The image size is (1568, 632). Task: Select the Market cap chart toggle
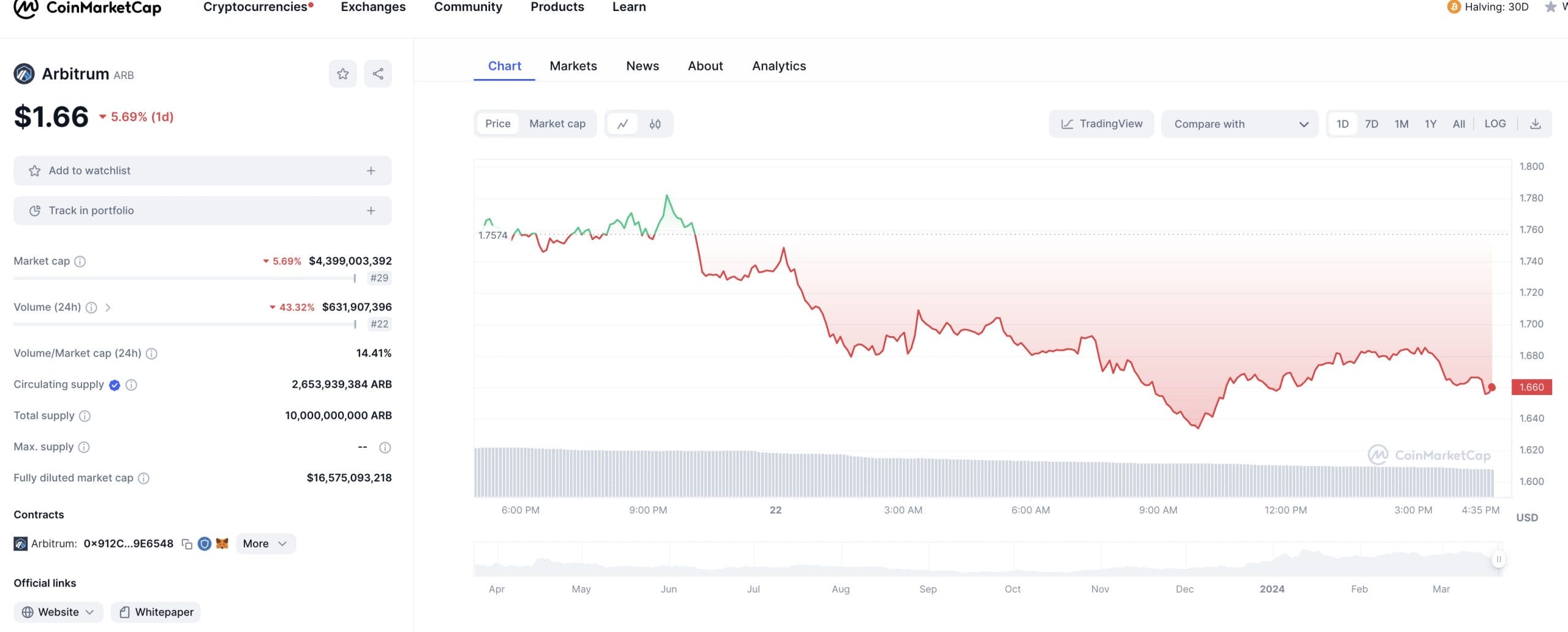(x=557, y=123)
